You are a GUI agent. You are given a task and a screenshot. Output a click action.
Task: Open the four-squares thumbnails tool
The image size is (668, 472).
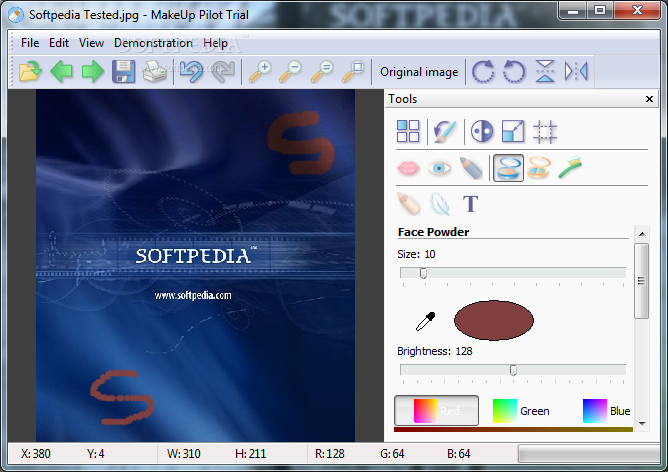tap(408, 131)
